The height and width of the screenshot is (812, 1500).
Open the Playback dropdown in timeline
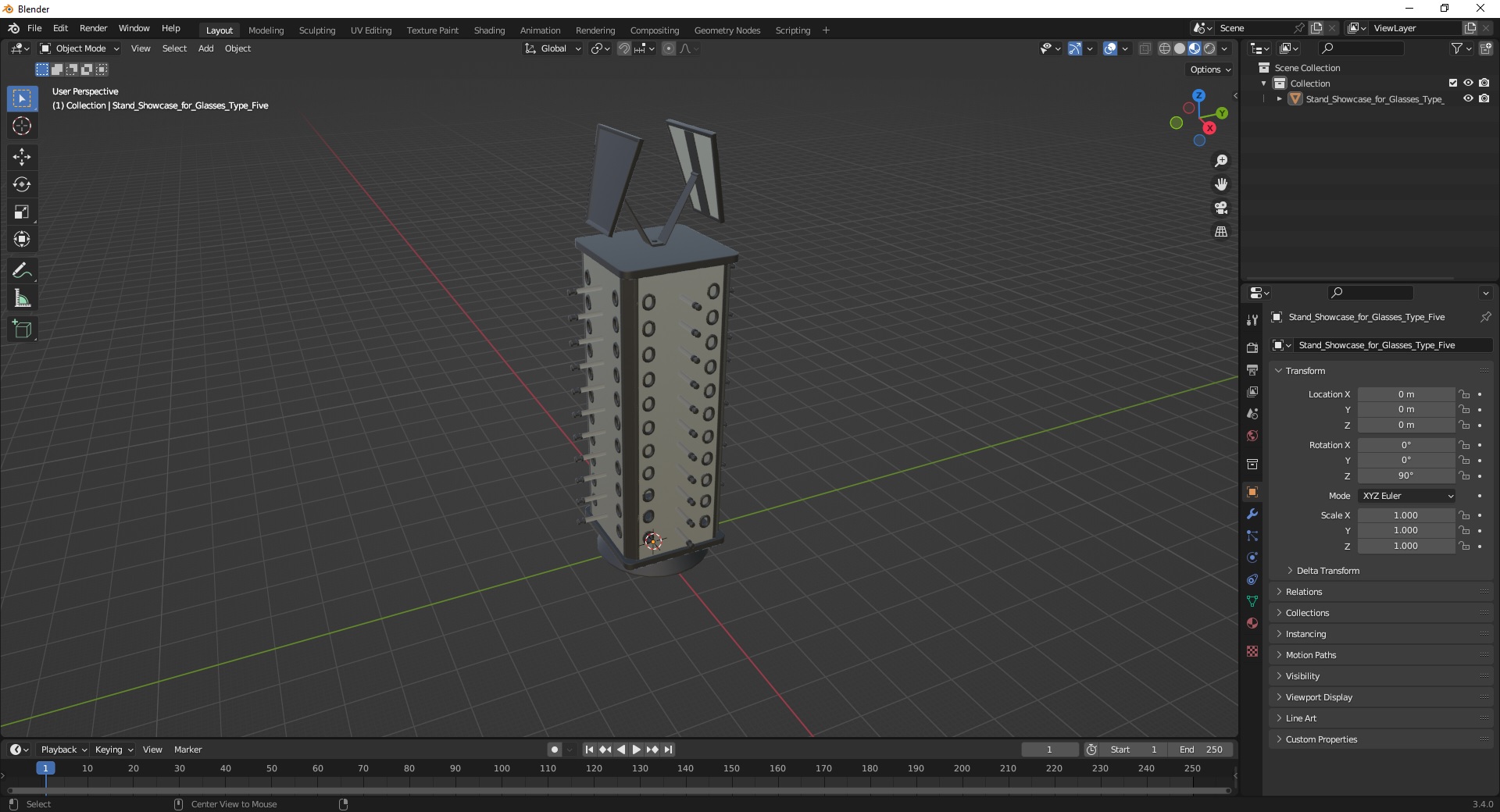tap(63, 750)
